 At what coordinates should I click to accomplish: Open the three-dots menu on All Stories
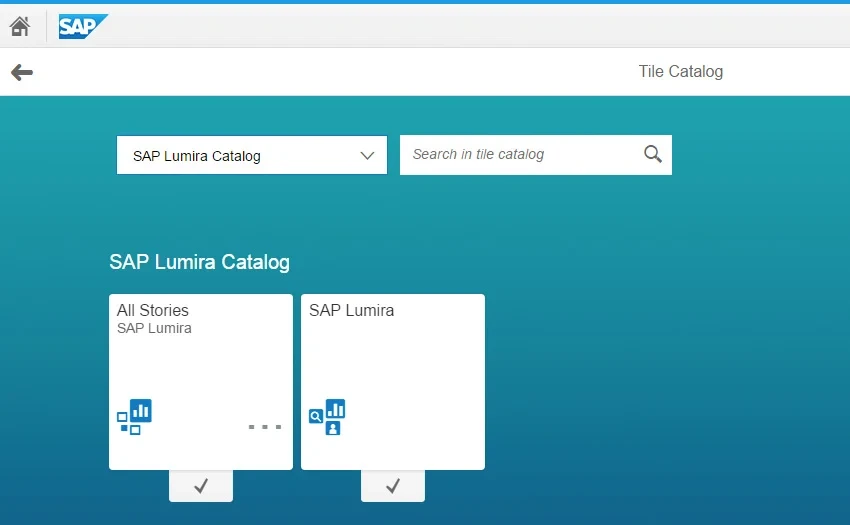click(265, 427)
